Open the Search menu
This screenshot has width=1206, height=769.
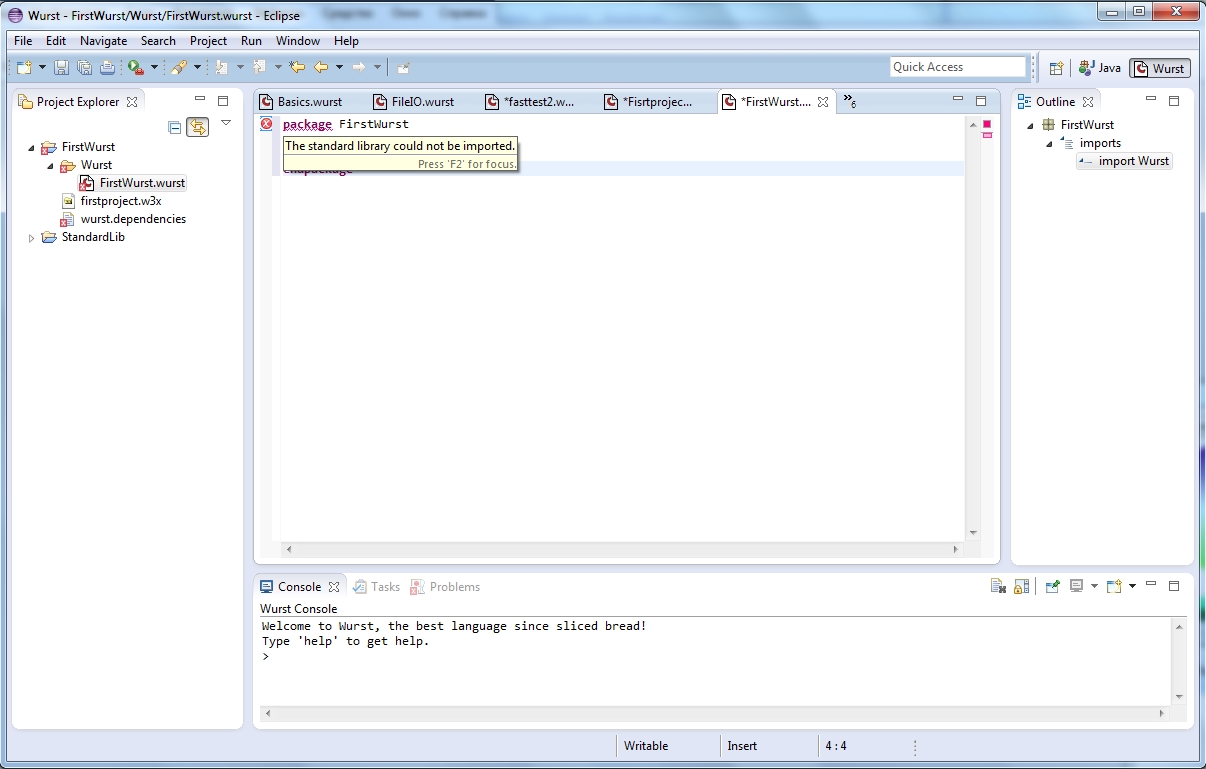158,41
